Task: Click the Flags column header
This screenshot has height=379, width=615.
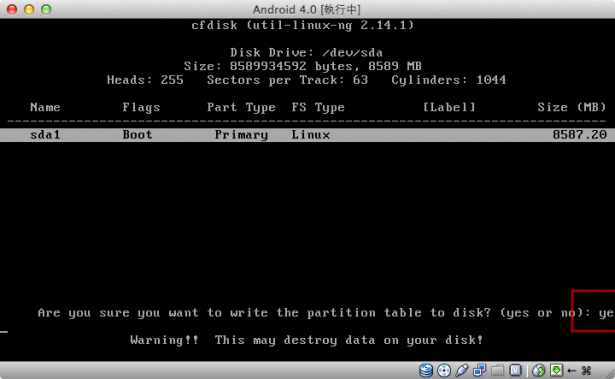Action: pos(141,108)
